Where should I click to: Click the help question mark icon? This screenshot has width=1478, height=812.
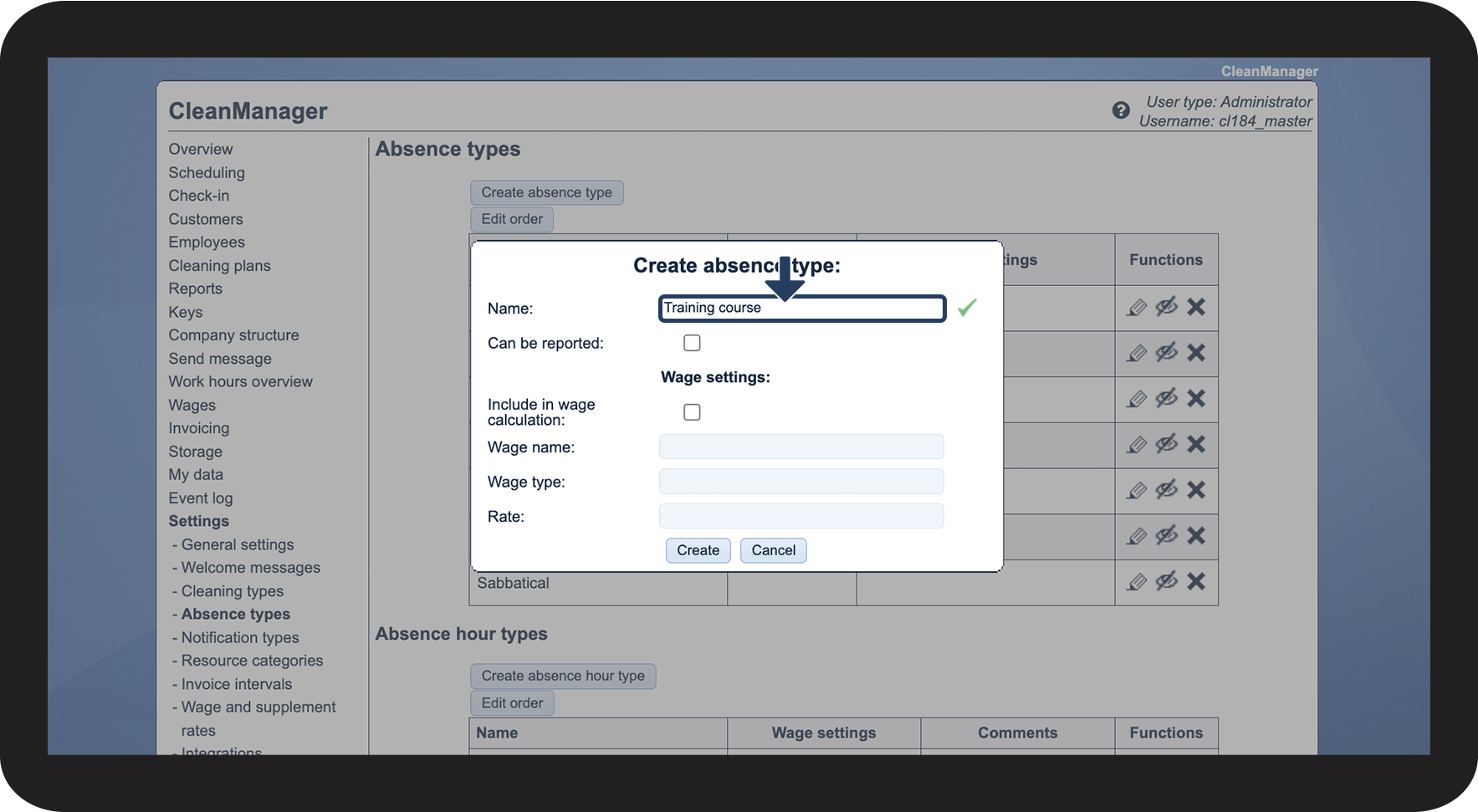(1121, 110)
